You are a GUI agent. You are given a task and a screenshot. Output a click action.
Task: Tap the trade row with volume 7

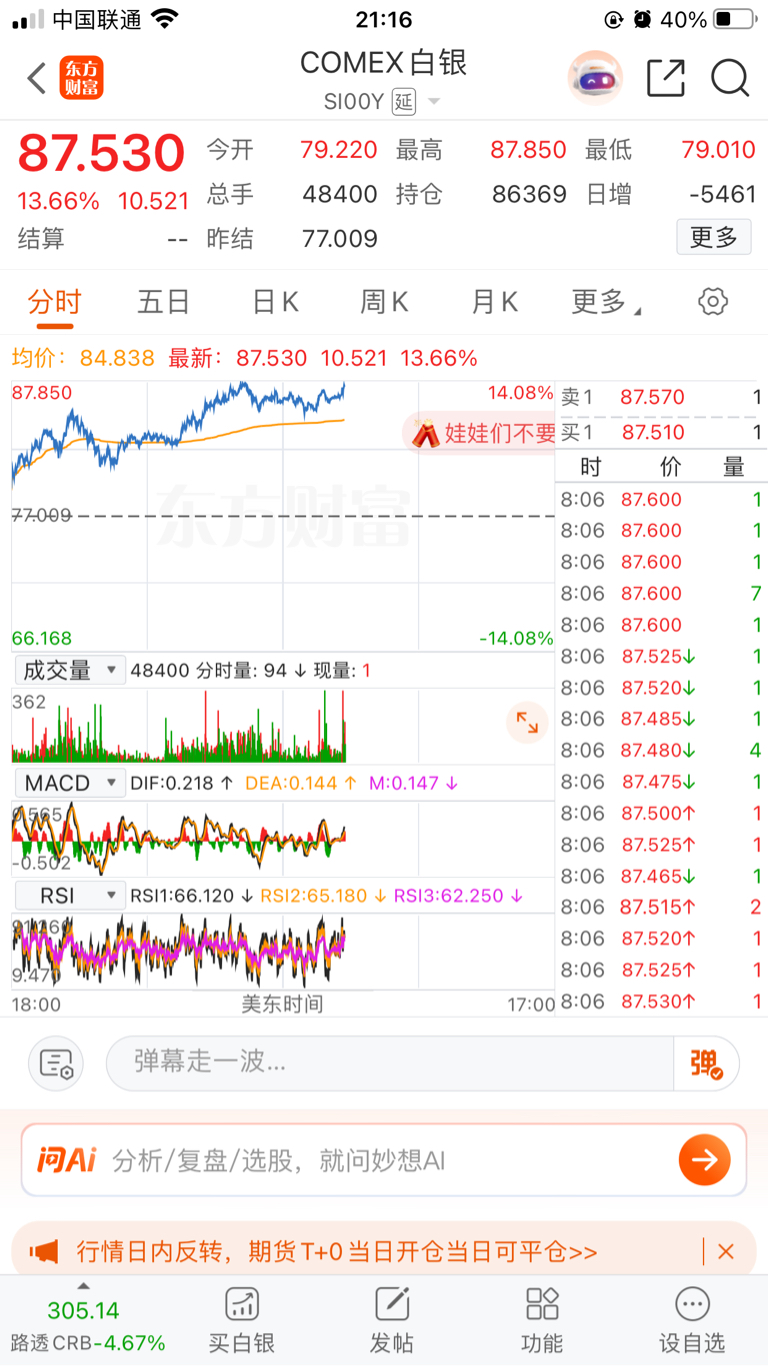(x=661, y=593)
